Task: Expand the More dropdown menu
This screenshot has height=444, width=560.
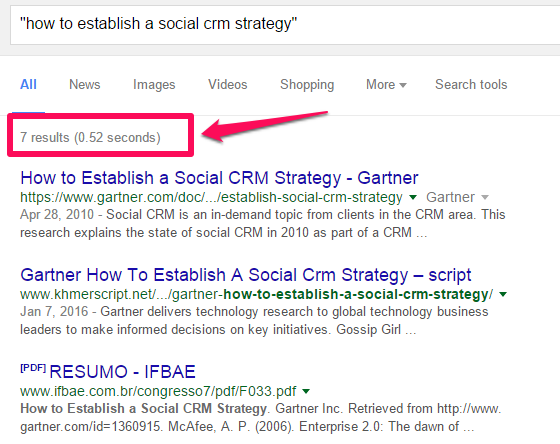Action: coord(386,85)
